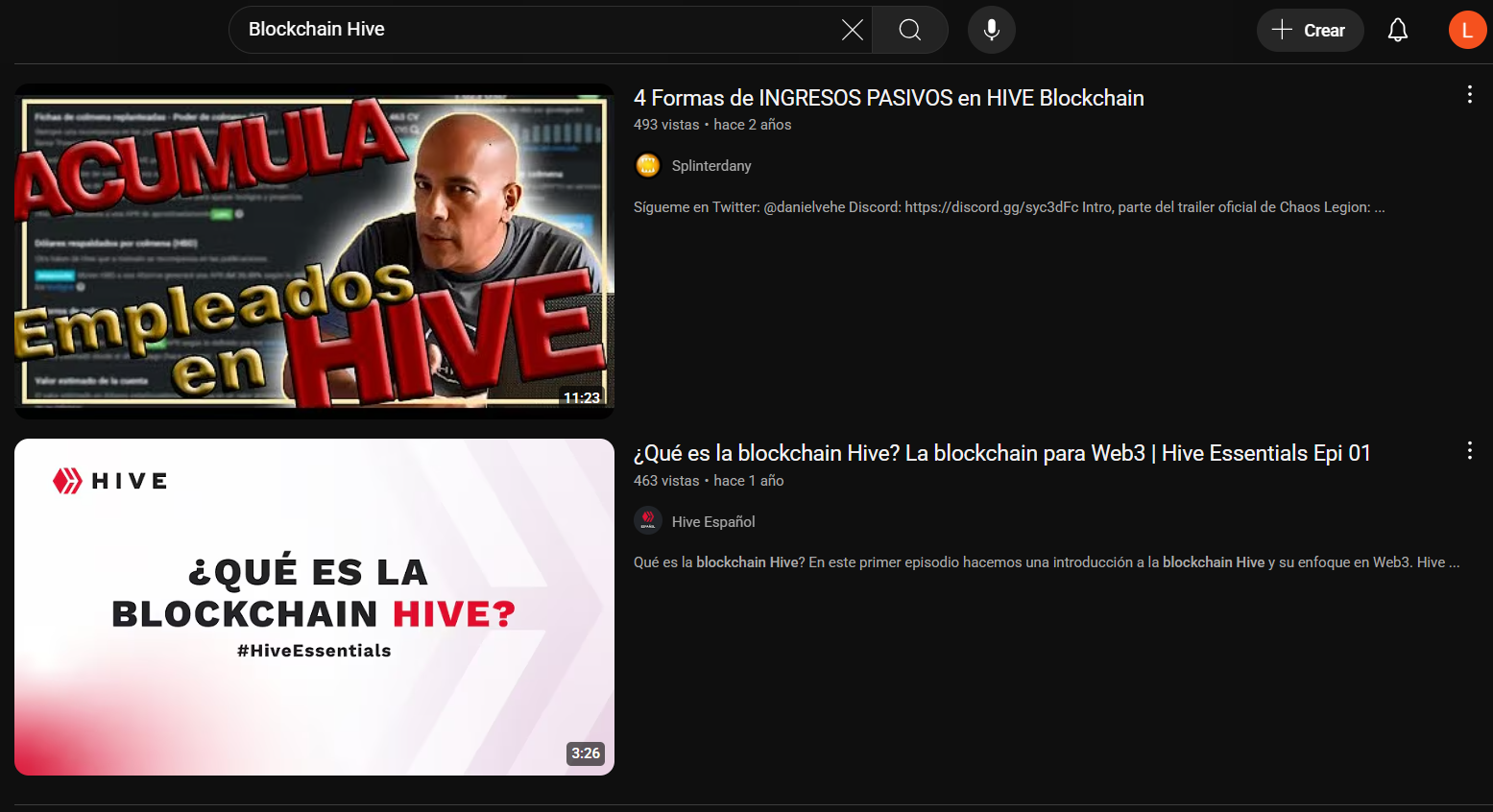Visit the Hive Español channel name
The image size is (1493, 812).
713,521
